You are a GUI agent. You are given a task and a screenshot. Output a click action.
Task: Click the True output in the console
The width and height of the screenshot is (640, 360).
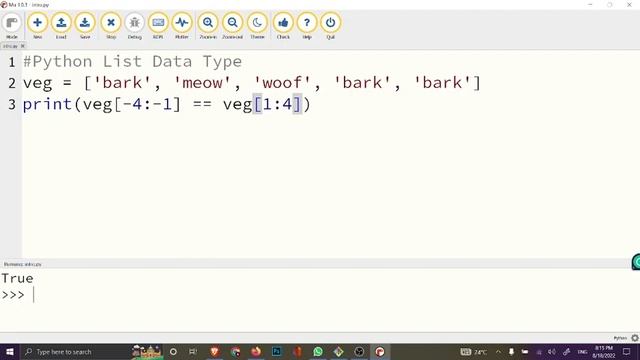pyautogui.click(x=18, y=278)
